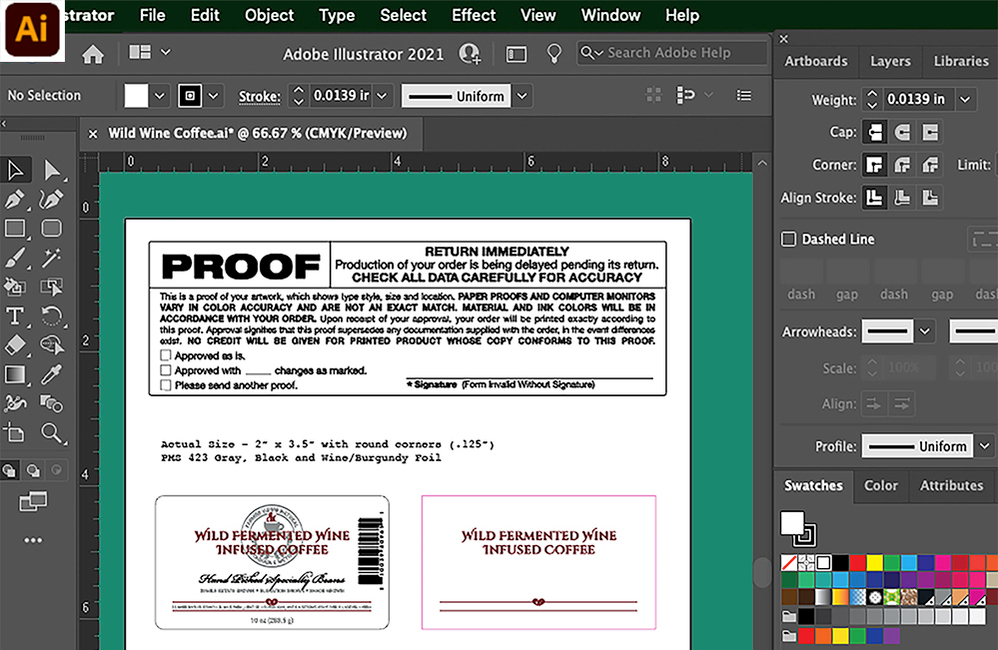The height and width of the screenshot is (650, 998).
Task: Select the Curvature tool
Action: coord(52,199)
